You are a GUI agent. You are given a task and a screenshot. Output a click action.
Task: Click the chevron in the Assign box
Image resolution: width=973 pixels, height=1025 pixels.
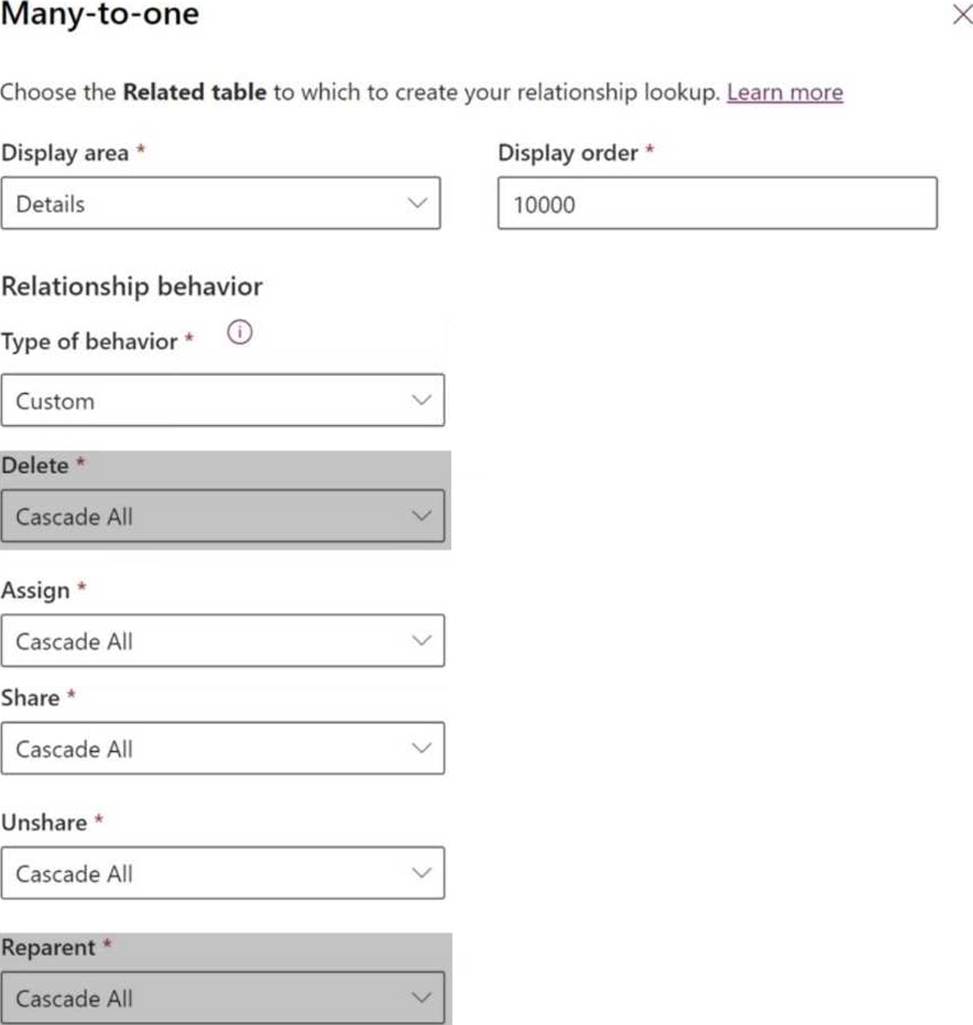click(x=422, y=641)
